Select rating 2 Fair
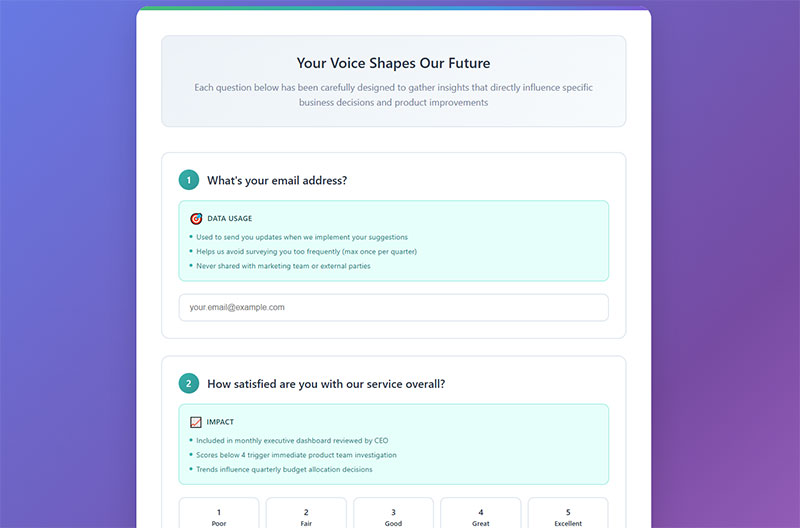Image resolution: width=800 pixels, height=528 pixels. point(306,513)
